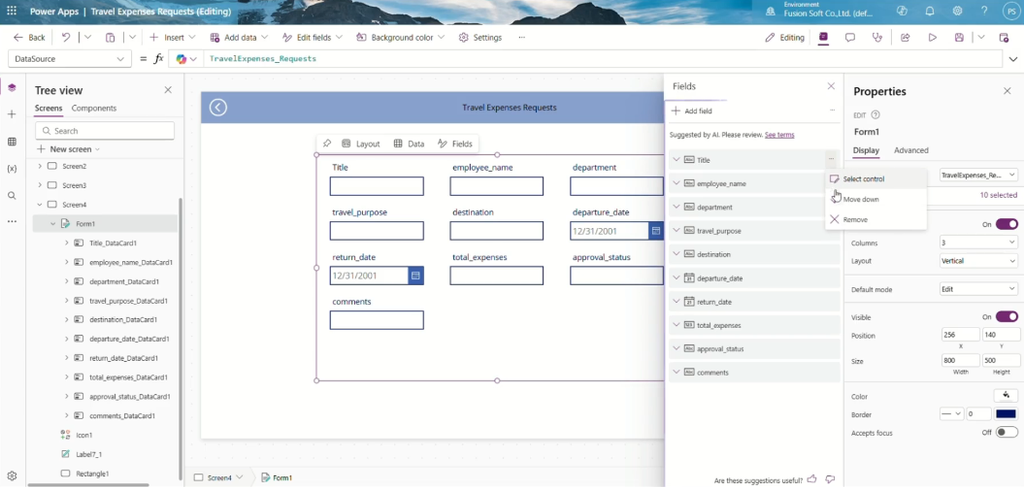Click the Preview app play icon
The width and height of the screenshot is (1024, 487).
pyautogui.click(x=932, y=38)
